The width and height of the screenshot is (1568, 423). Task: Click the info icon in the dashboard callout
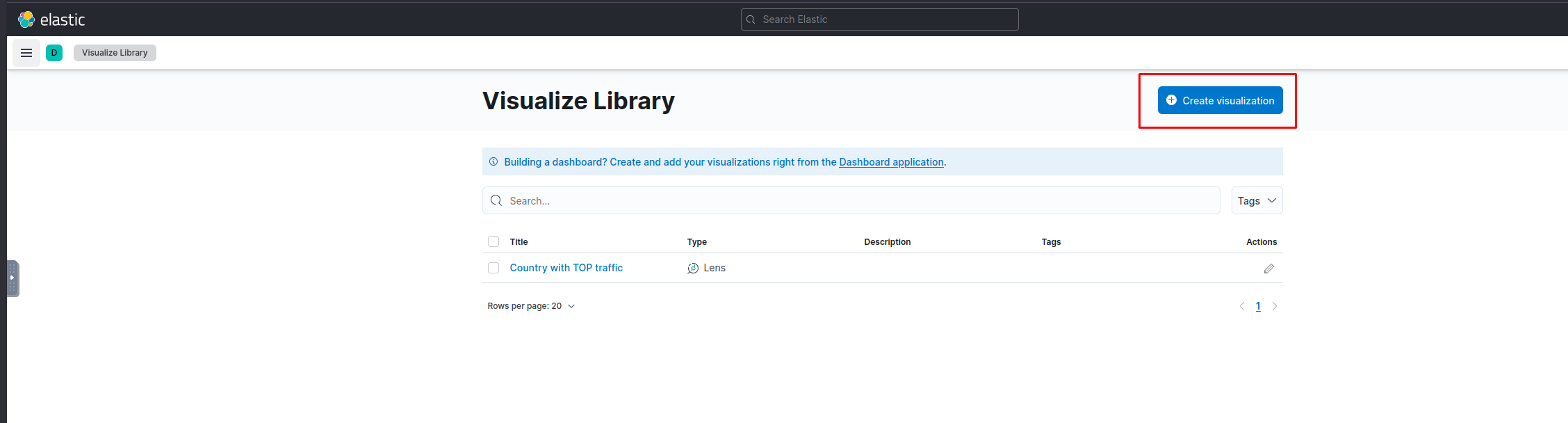(x=493, y=161)
